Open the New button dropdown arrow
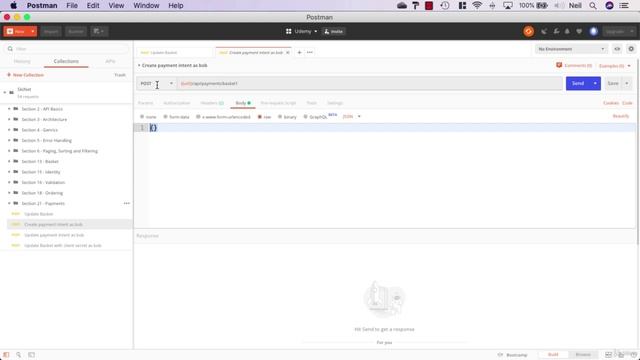 33,31
